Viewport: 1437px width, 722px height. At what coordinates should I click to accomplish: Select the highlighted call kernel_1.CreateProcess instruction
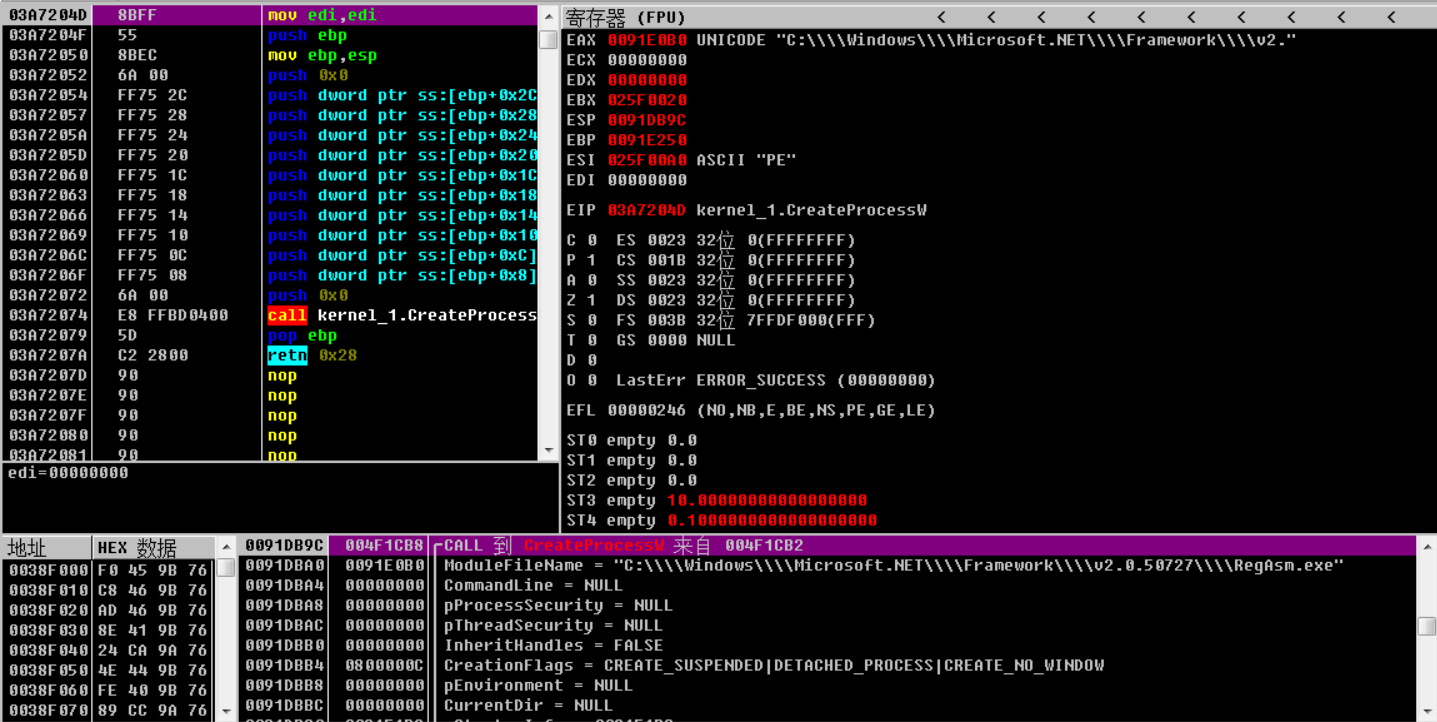point(402,315)
